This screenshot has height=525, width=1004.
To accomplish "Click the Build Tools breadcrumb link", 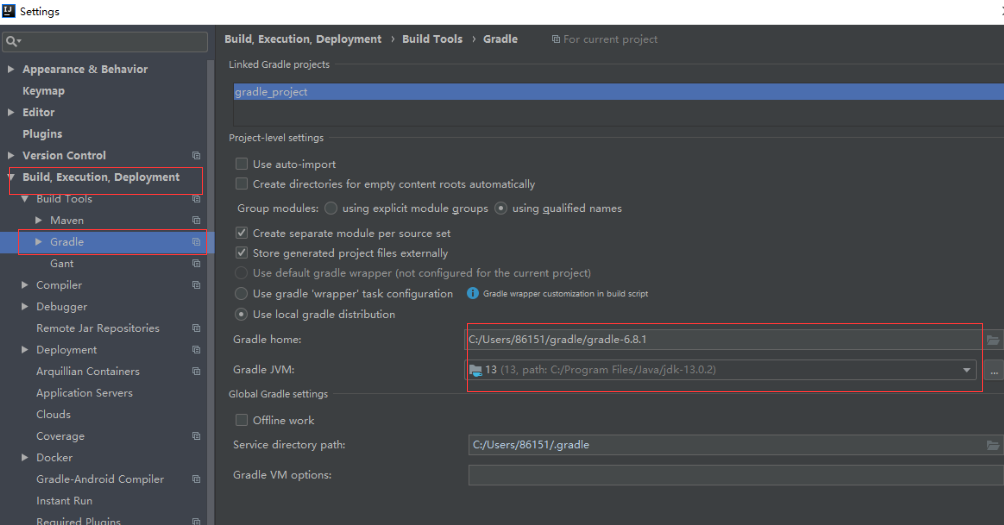I will click(432, 39).
